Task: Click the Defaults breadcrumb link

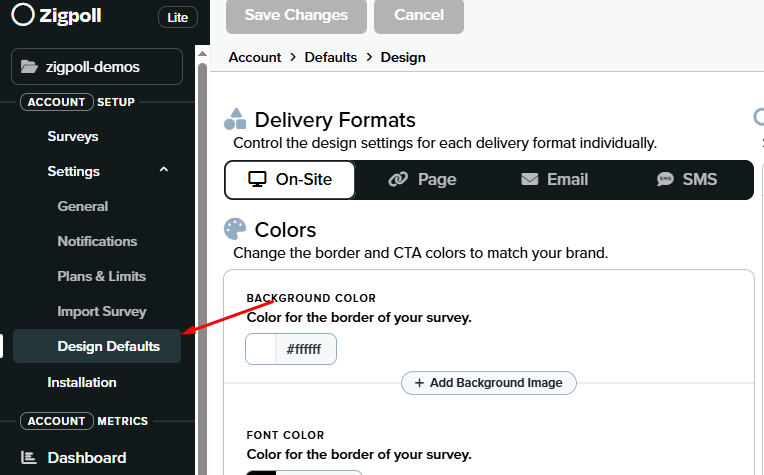Action: 331,57
